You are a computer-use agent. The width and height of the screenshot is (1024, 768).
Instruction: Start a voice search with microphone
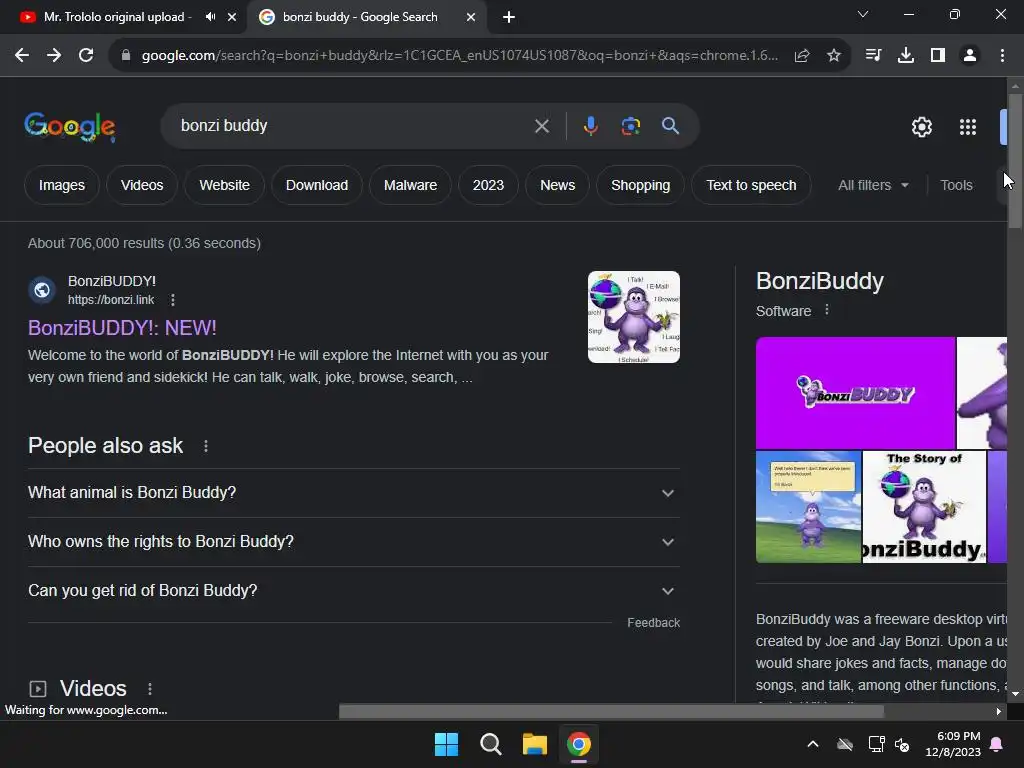pos(590,126)
